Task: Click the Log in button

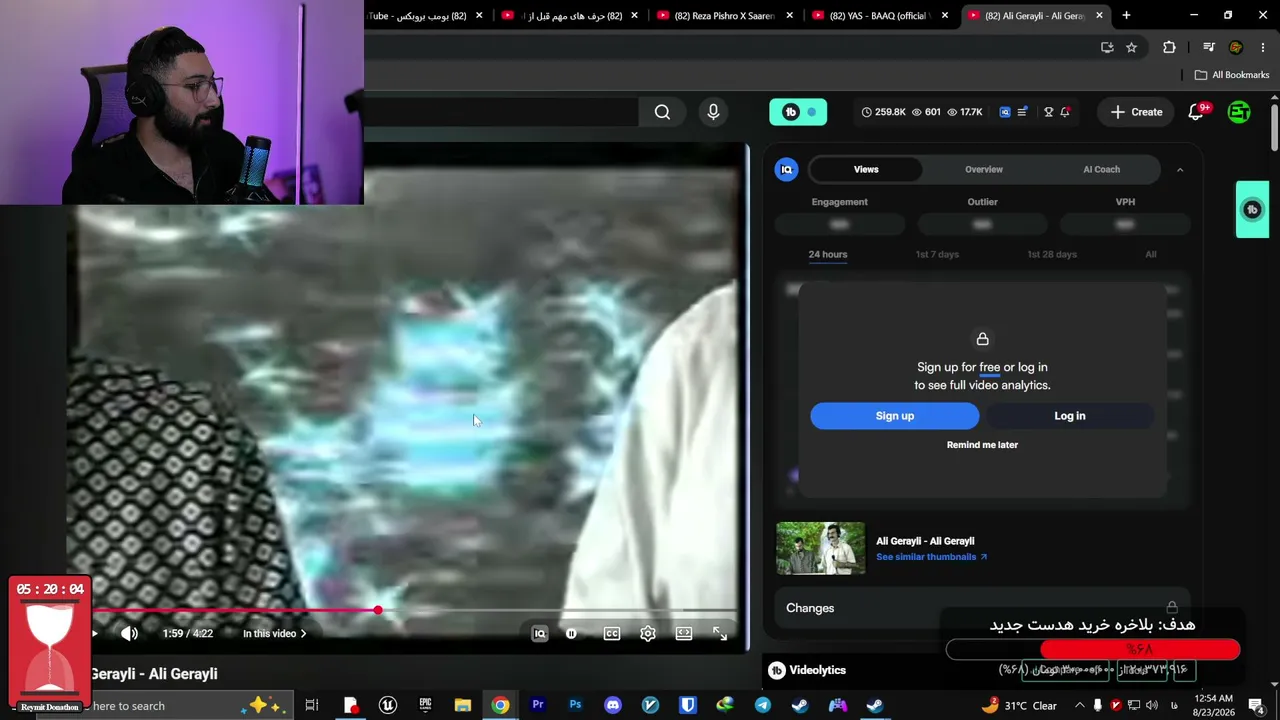Action: click(1069, 416)
